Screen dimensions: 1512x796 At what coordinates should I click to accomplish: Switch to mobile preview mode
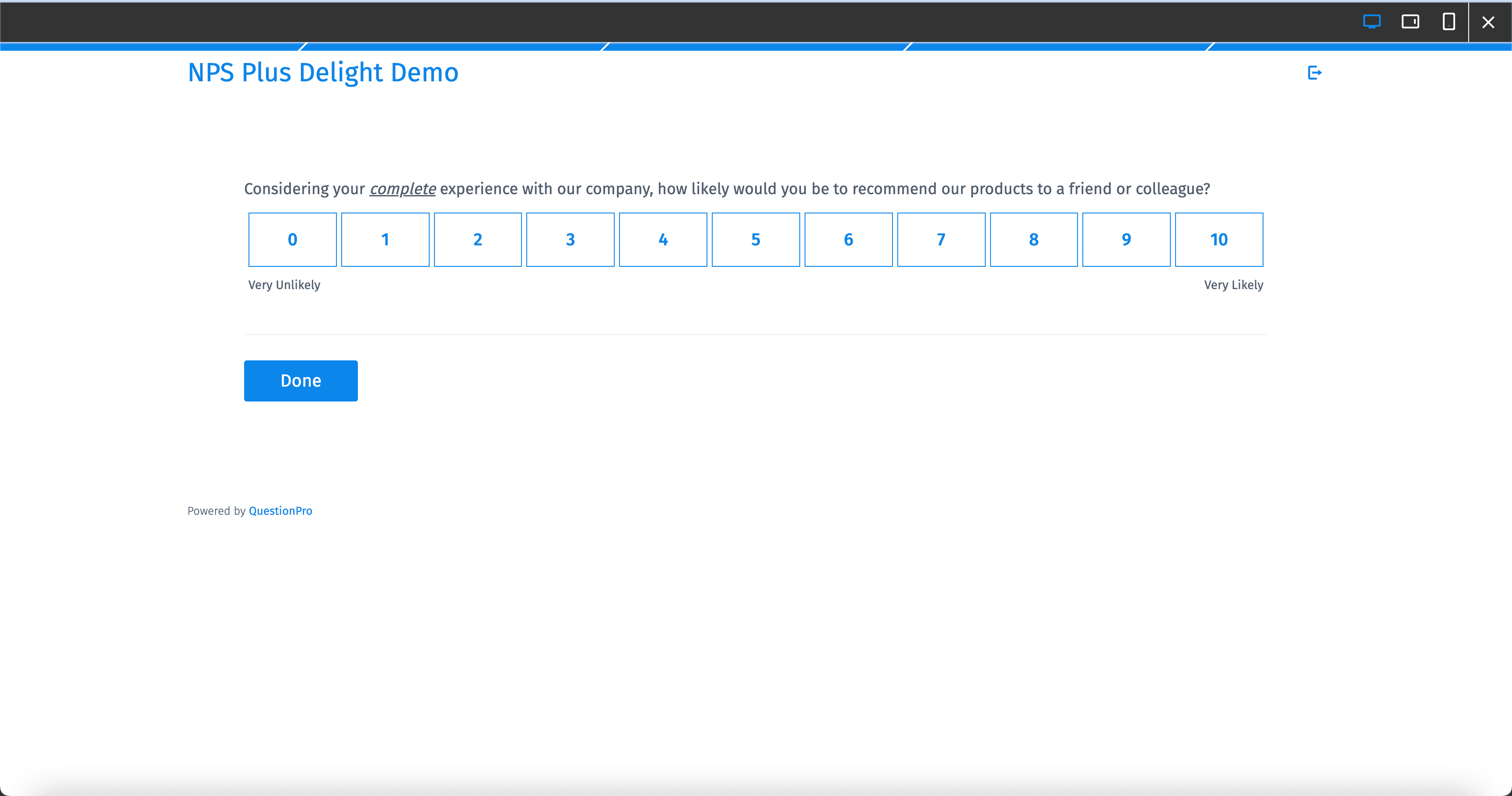pyautogui.click(x=1449, y=22)
